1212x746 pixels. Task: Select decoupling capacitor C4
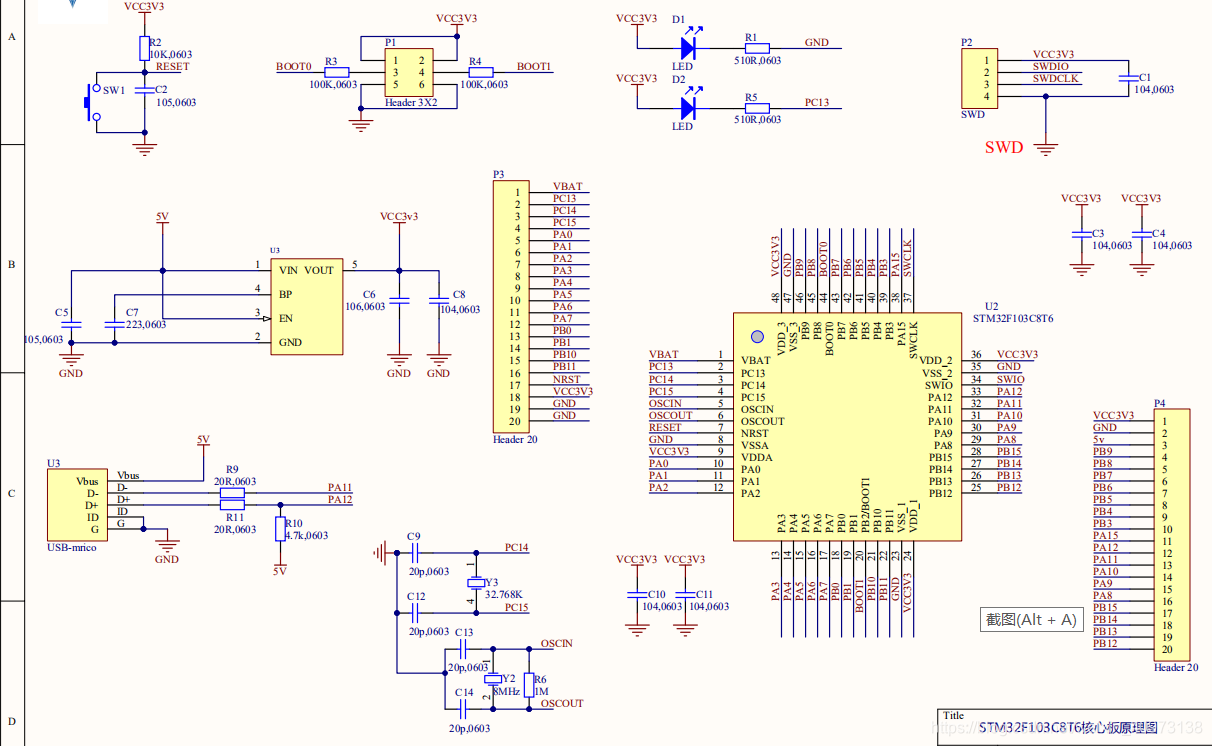click(x=1141, y=234)
